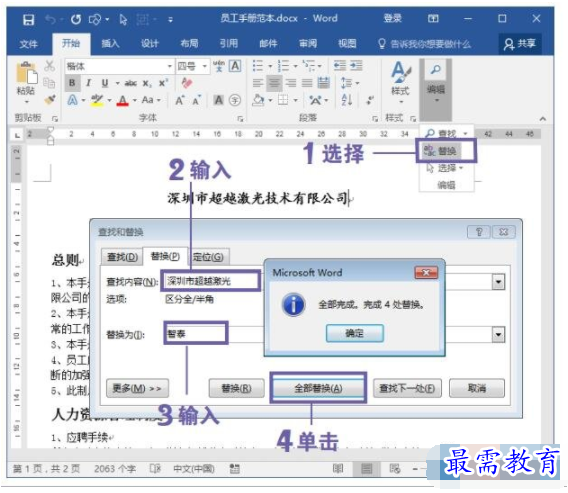568x493 pixels.
Task: Click the Shrink Font icon
Action: tap(196, 100)
